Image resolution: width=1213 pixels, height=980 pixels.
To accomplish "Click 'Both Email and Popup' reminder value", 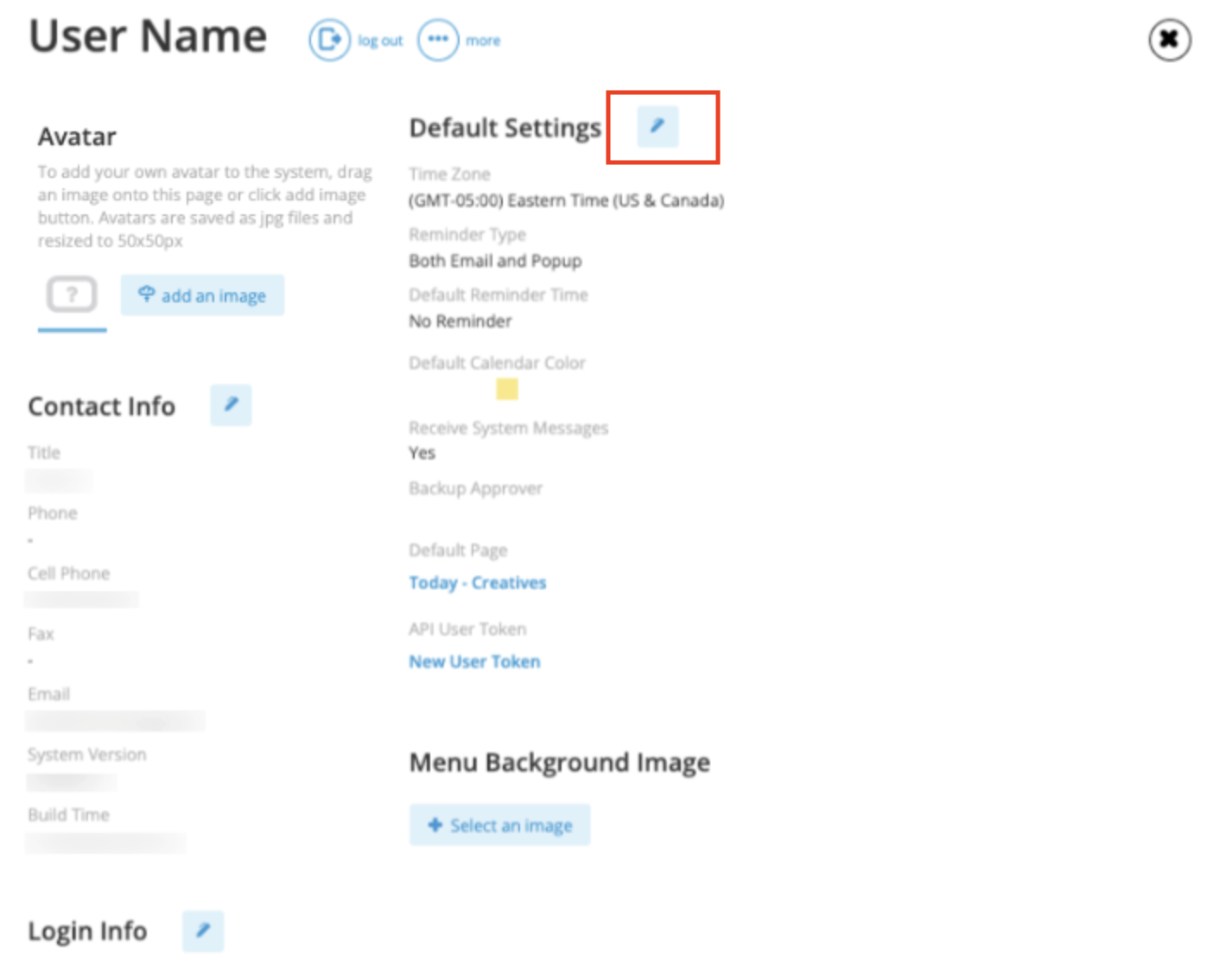I will pyautogui.click(x=495, y=261).
